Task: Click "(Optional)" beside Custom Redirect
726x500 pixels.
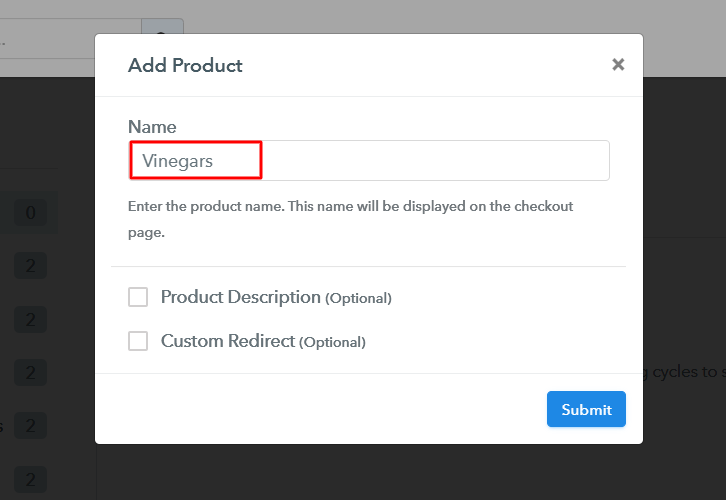Action: (x=333, y=342)
